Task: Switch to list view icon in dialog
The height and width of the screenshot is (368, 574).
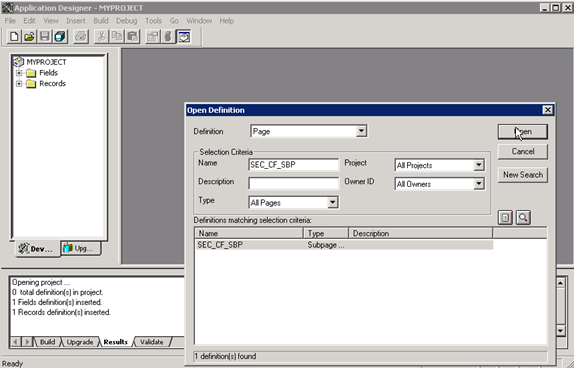Action: [505, 218]
